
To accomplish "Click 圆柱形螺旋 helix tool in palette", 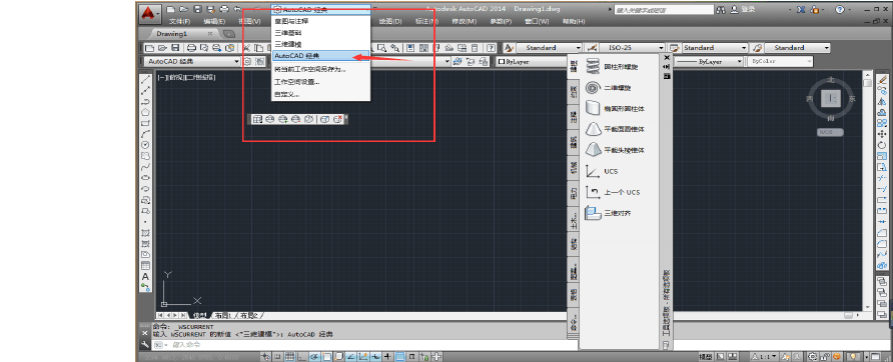I will [x=612, y=67].
